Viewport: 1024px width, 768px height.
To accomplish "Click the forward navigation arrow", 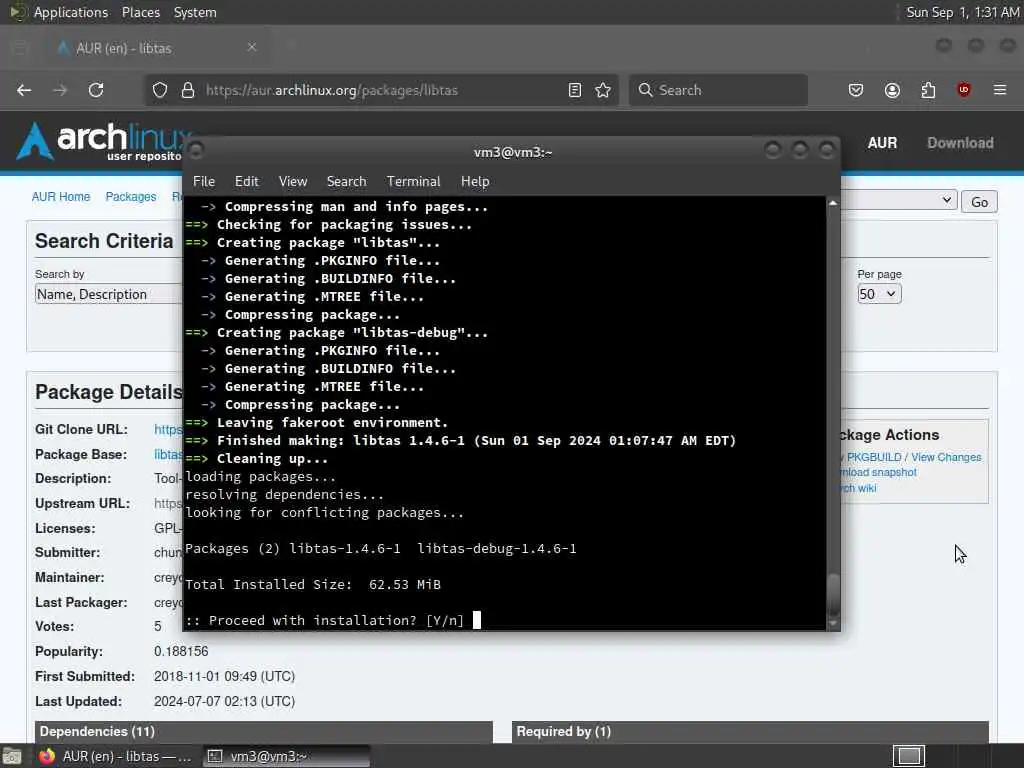I will click(x=59, y=90).
